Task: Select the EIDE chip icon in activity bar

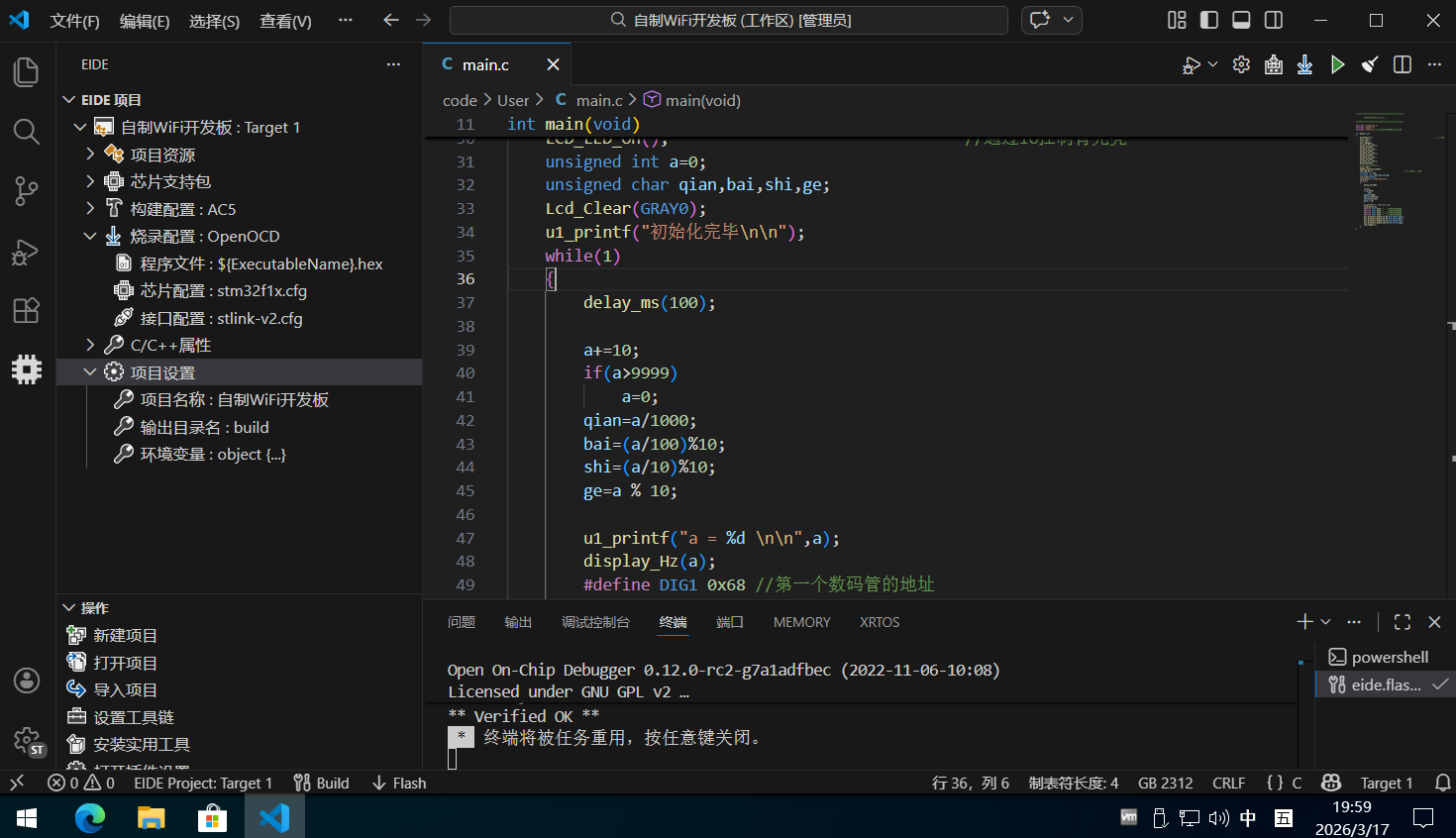Action: (x=27, y=369)
